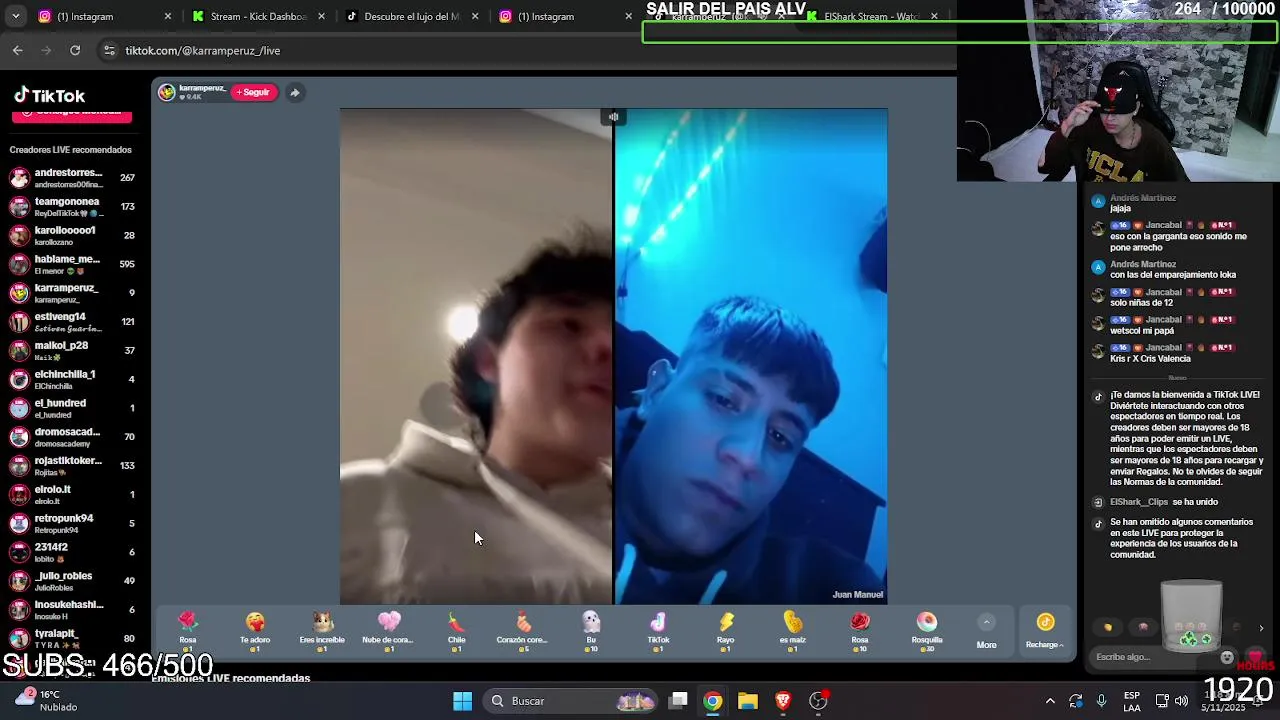Open Windows Start menu
Screen dimensions: 1280x720
[x=462, y=701]
